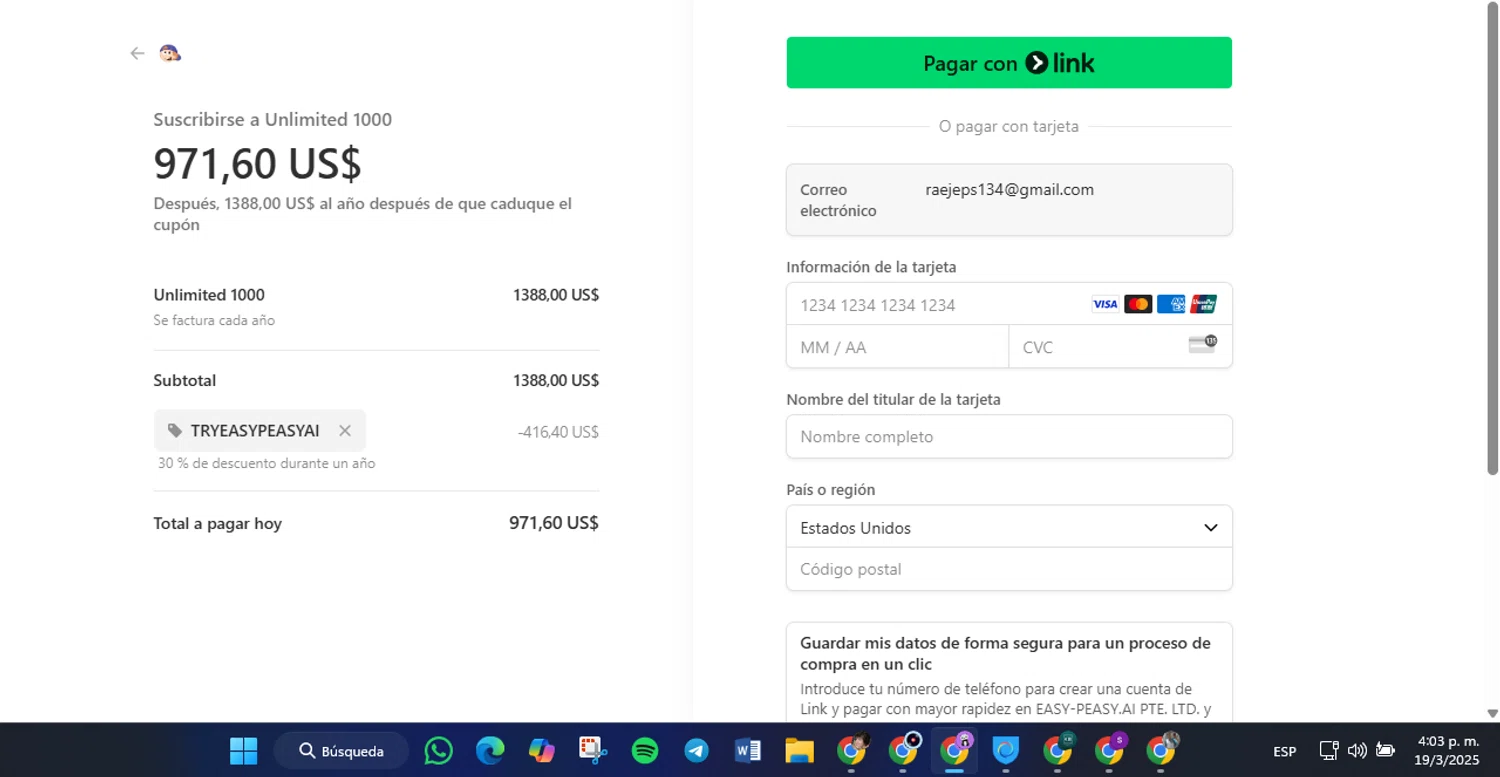Click the merchant avatar logo at top left

click(170, 54)
